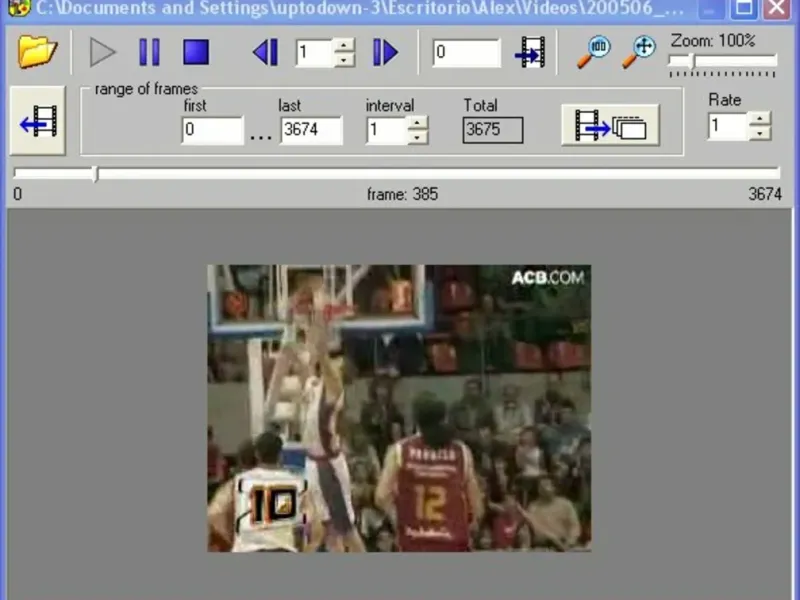Screen dimensions: 800x600
Task: Click the last frame input field
Action: click(x=311, y=130)
